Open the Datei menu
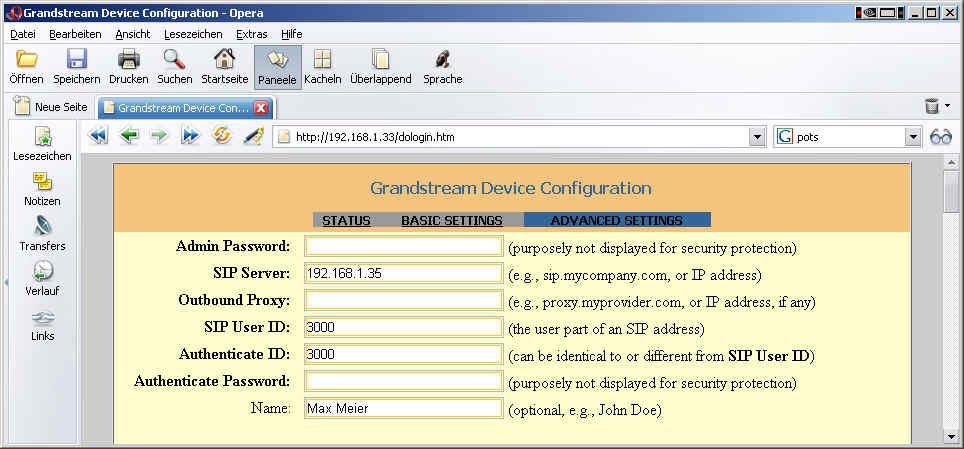This screenshot has height=449, width=964. 23,34
